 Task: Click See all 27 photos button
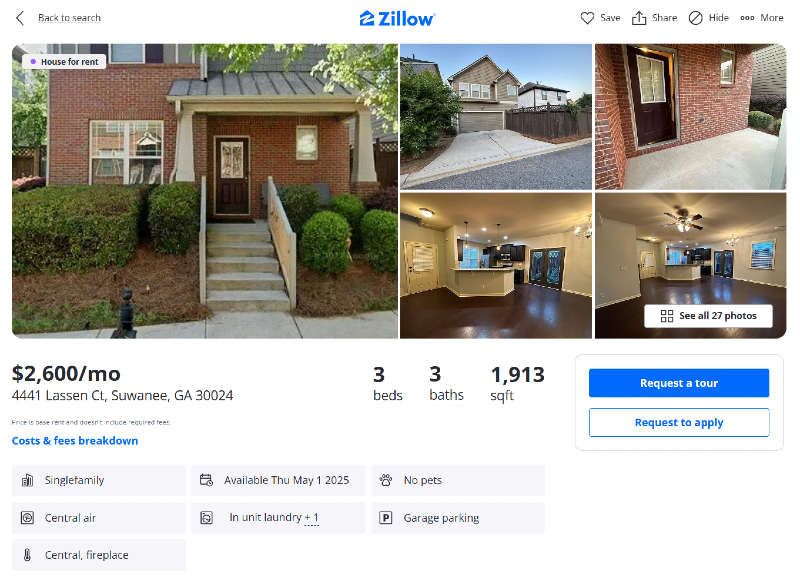(708, 316)
